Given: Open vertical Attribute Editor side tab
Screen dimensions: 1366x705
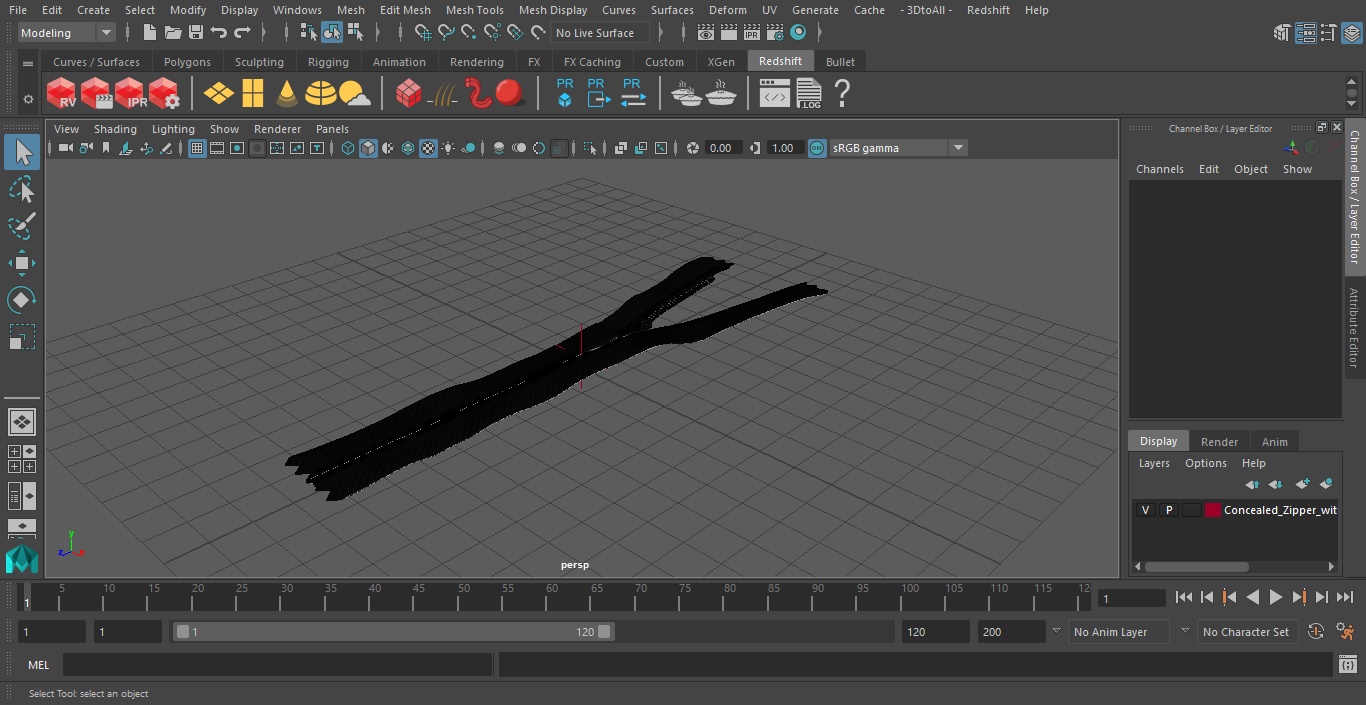Looking at the screenshot, I should pos(1355,328).
